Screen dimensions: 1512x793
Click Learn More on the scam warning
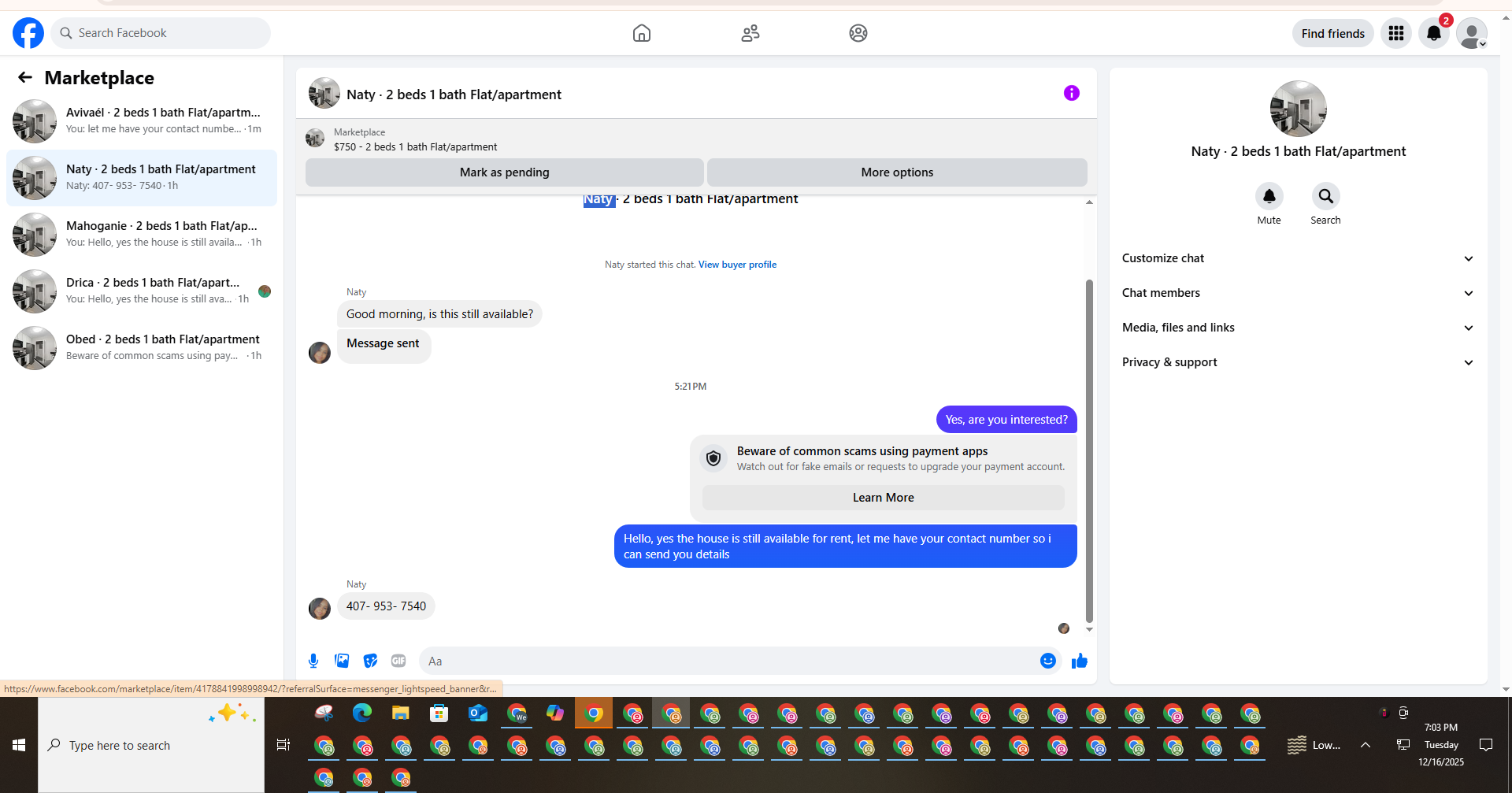pyautogui.click(x=884, y=498)
